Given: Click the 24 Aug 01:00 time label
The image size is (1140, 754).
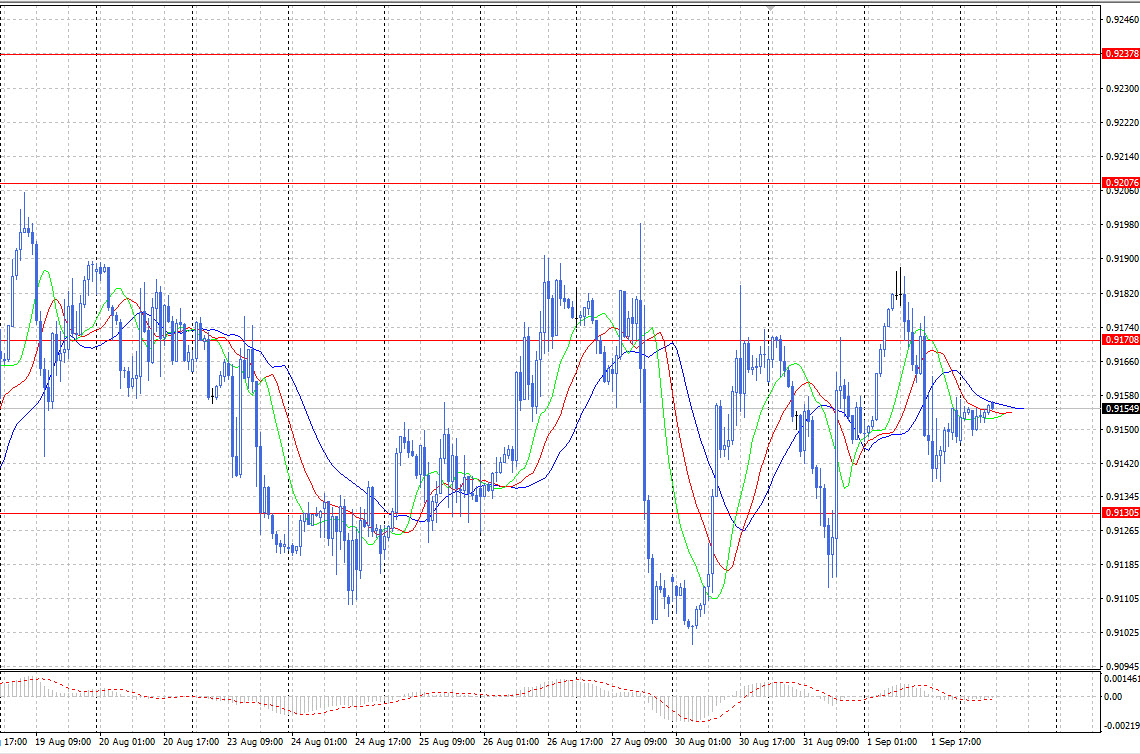Looking at the screenshot, I should [319, 742].
